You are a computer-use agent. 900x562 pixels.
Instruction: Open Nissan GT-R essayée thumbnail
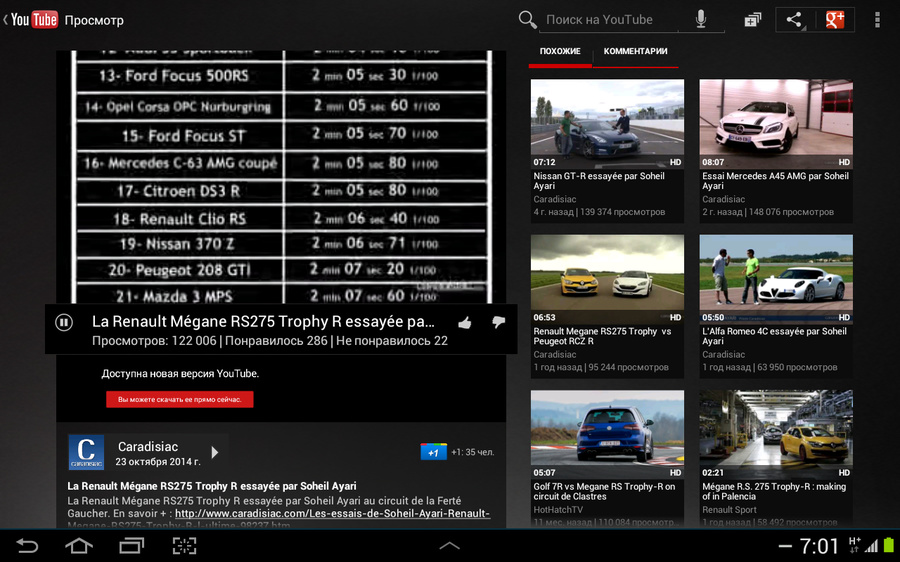click(607, 123)
